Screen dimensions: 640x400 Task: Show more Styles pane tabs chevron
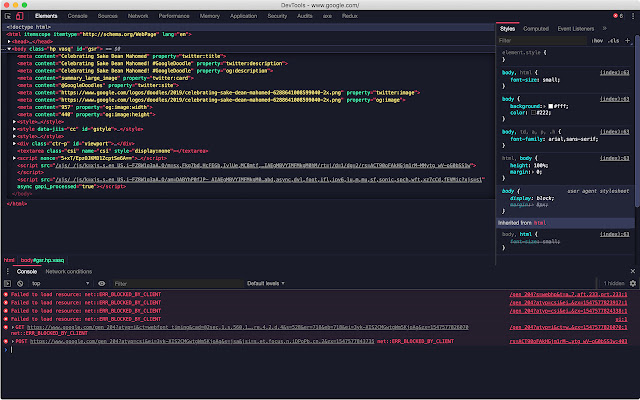point(604,29)
